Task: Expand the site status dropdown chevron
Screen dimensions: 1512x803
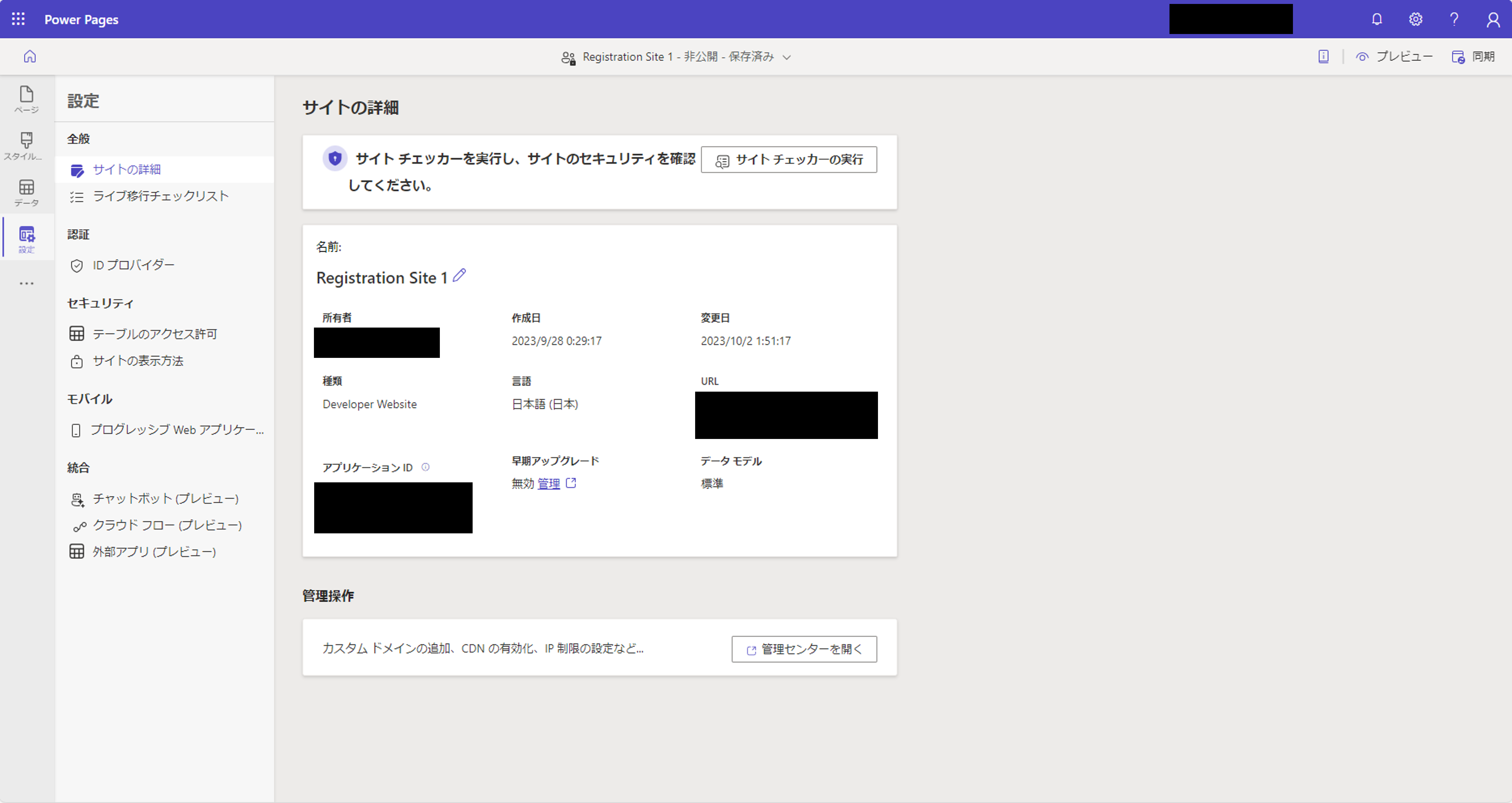Action: [x=787, y=57]
